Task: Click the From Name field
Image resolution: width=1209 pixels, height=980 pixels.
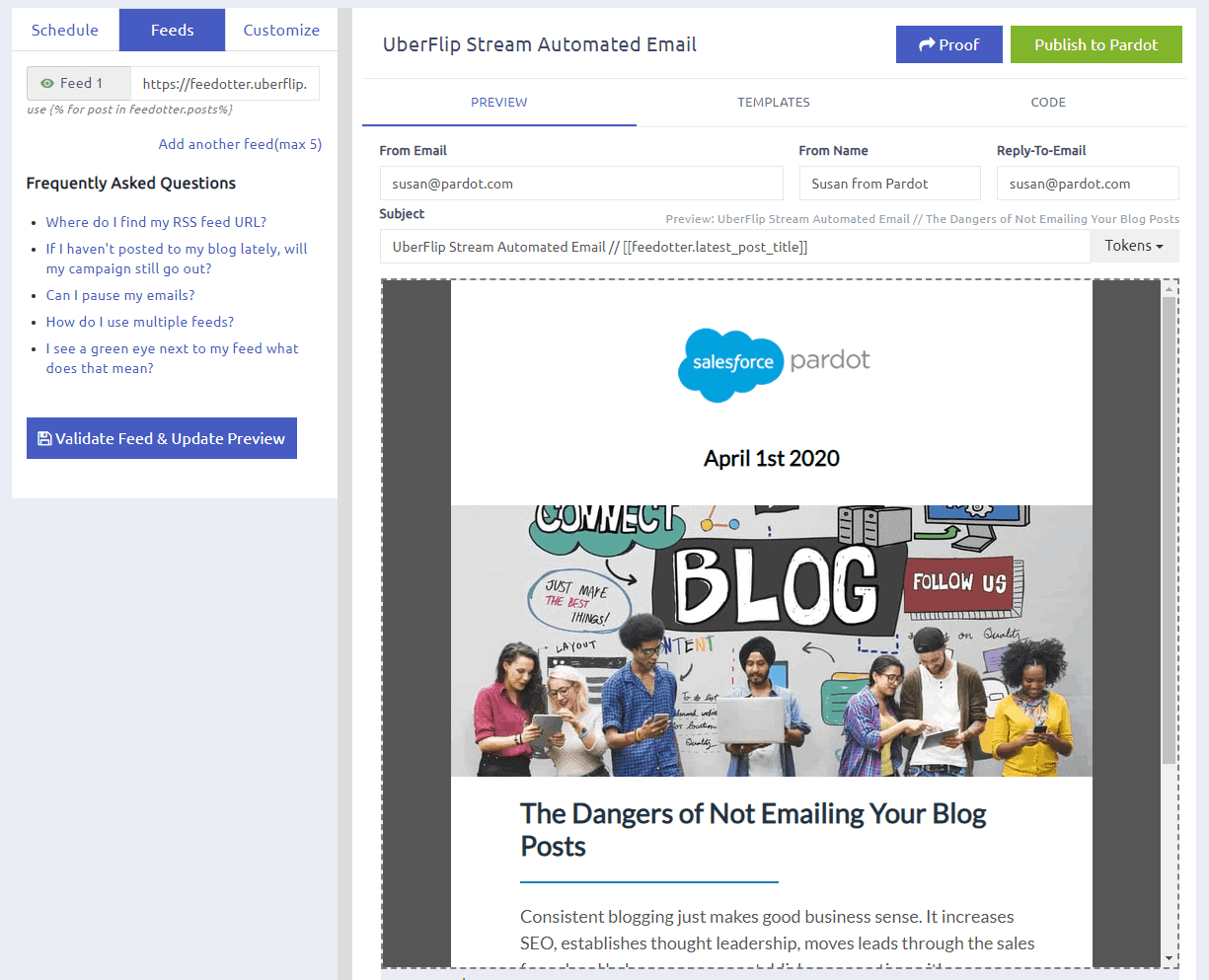Action: 890,184
